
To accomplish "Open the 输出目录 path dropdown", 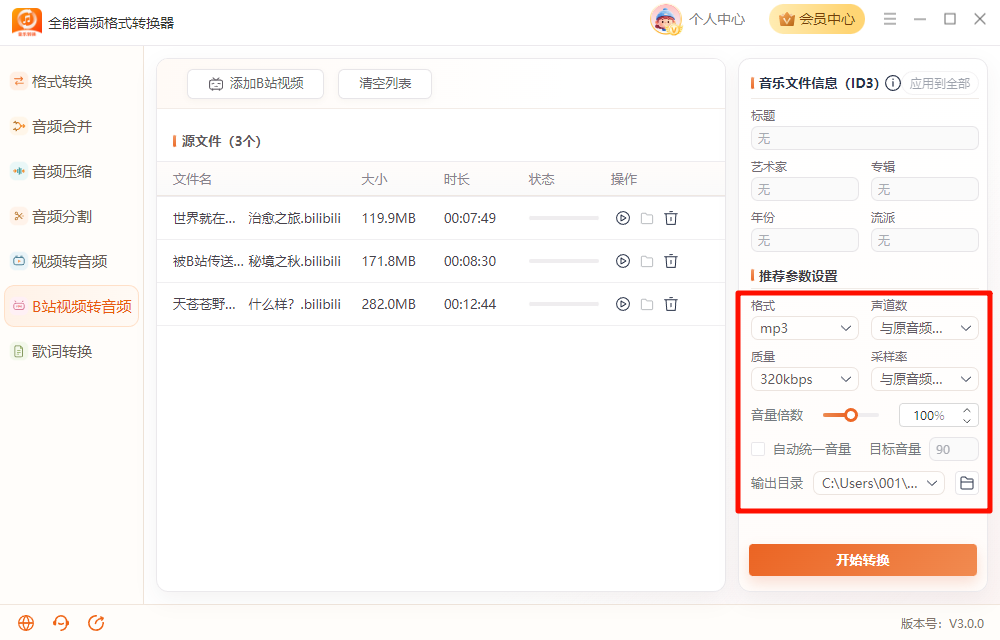I will point(879,483).
